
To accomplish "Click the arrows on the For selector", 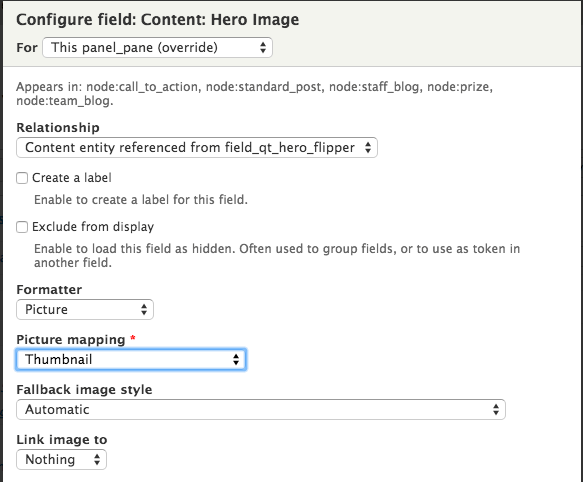I will click(x=263, y=48).
